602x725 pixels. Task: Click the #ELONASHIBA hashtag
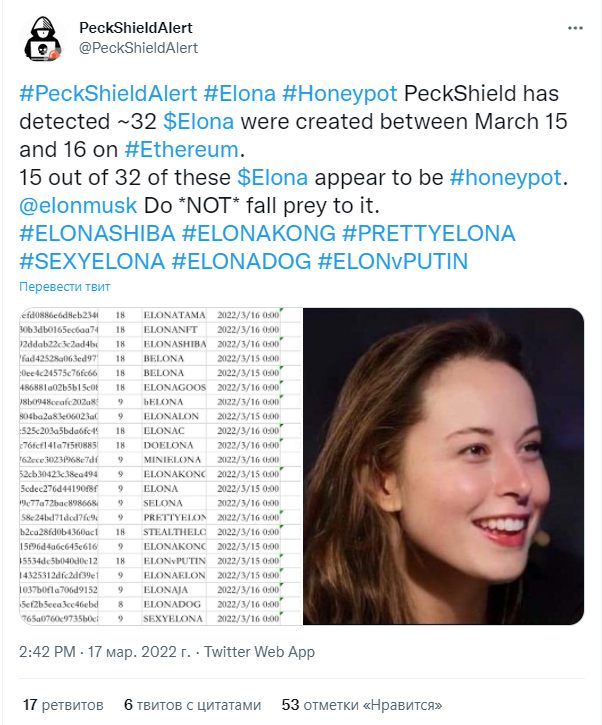[x=97, y=233]
